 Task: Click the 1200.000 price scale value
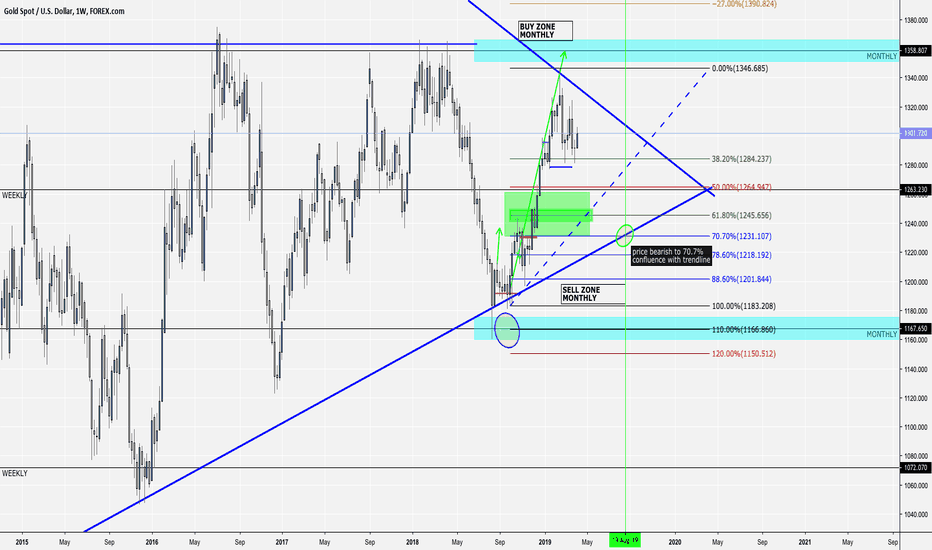pos(916,282)
